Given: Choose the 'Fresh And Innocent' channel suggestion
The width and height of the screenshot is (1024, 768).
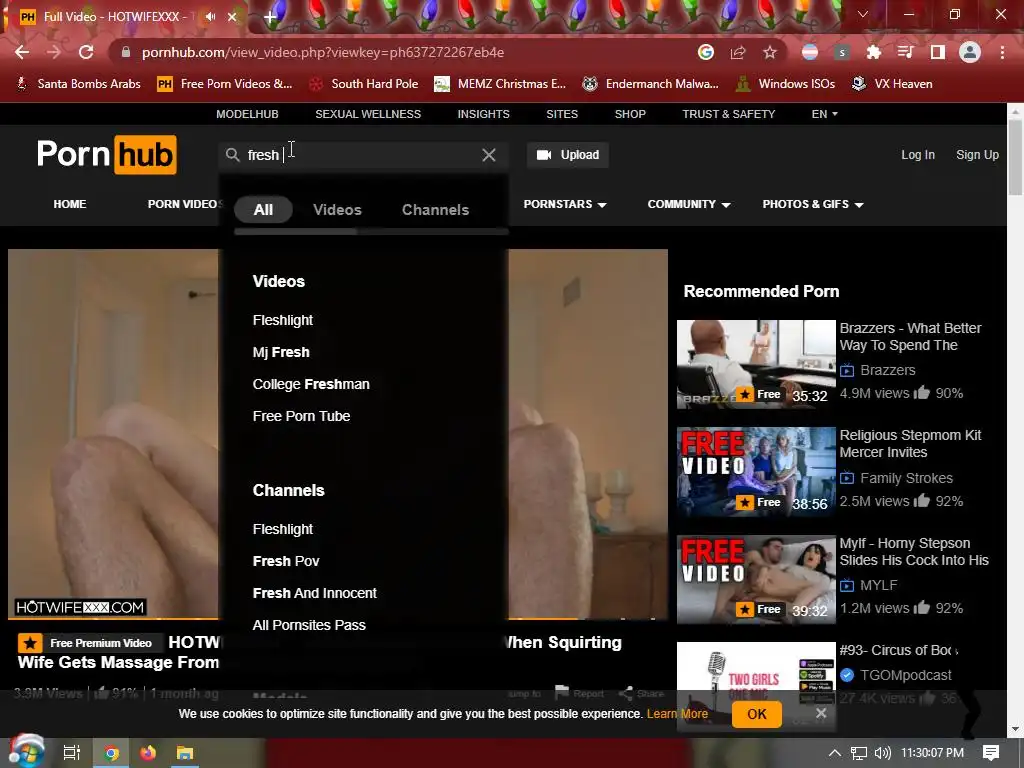Looking at the screenshot, I should point(315,593).
